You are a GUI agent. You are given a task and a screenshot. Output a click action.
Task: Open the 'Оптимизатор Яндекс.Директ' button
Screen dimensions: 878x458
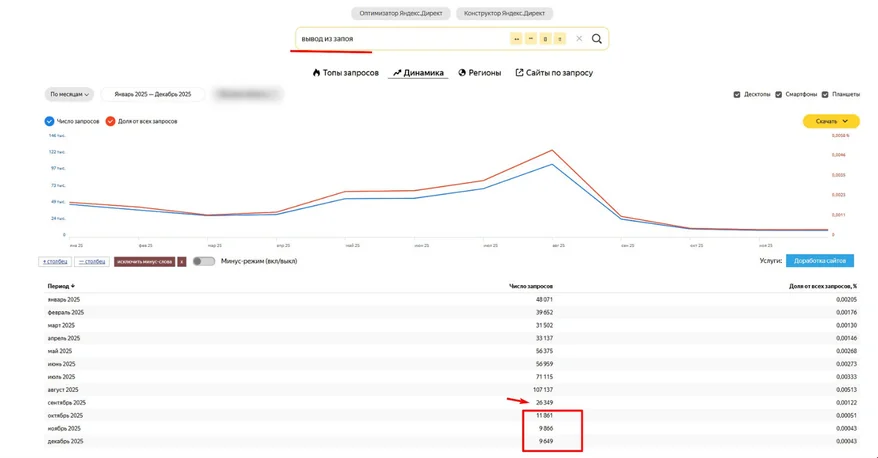click(x=401, y=13)
